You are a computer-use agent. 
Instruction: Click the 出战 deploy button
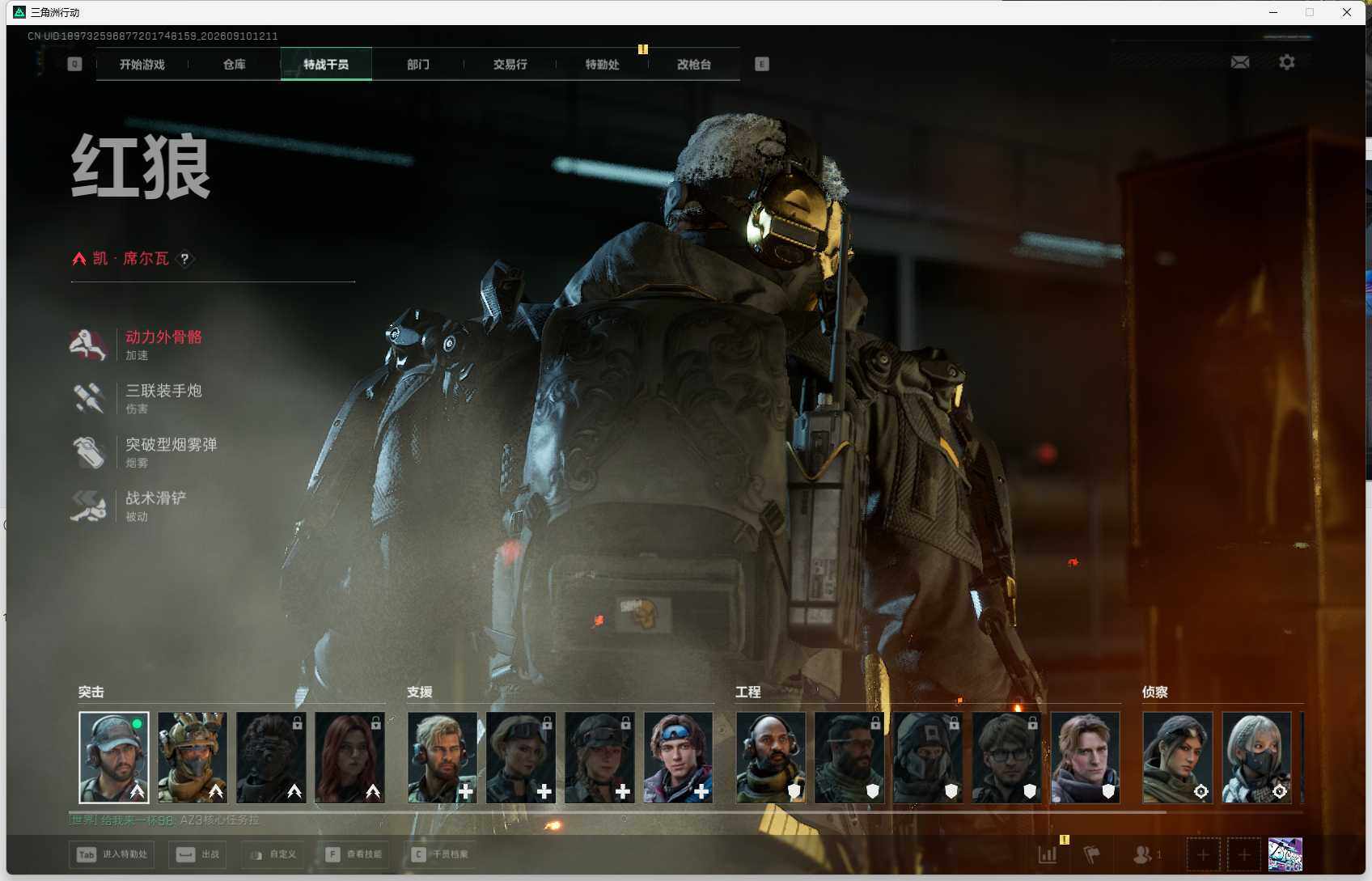(x=197, y=854)
